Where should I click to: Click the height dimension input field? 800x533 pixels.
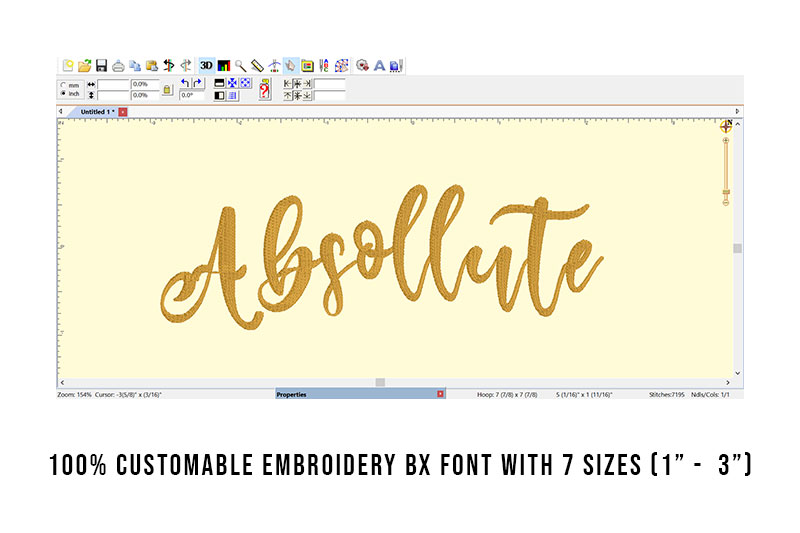(113, 95)
